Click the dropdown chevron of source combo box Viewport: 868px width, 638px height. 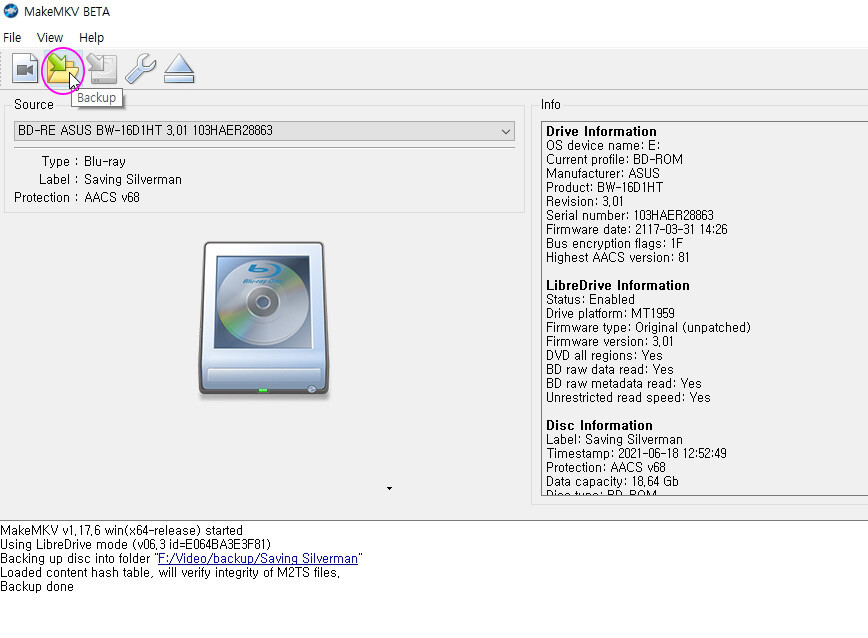pos(505,132)
